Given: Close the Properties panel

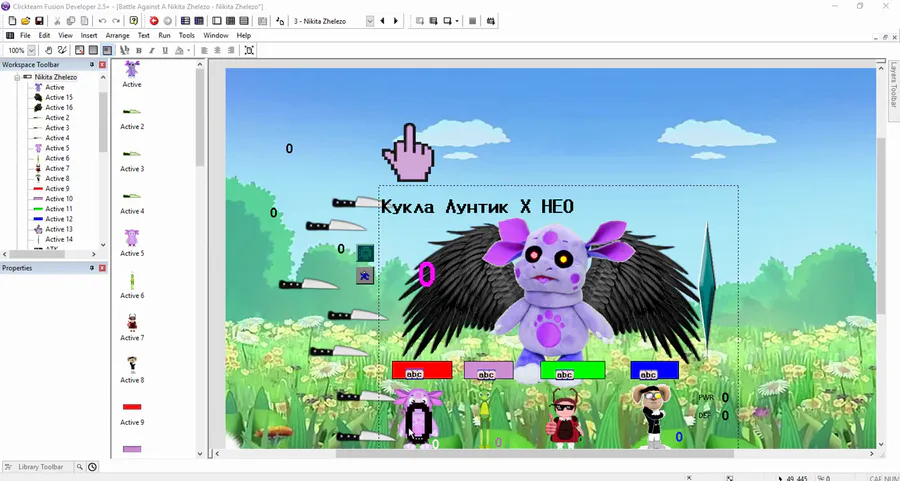Looking at the screenshot, I should coord(102,267).
